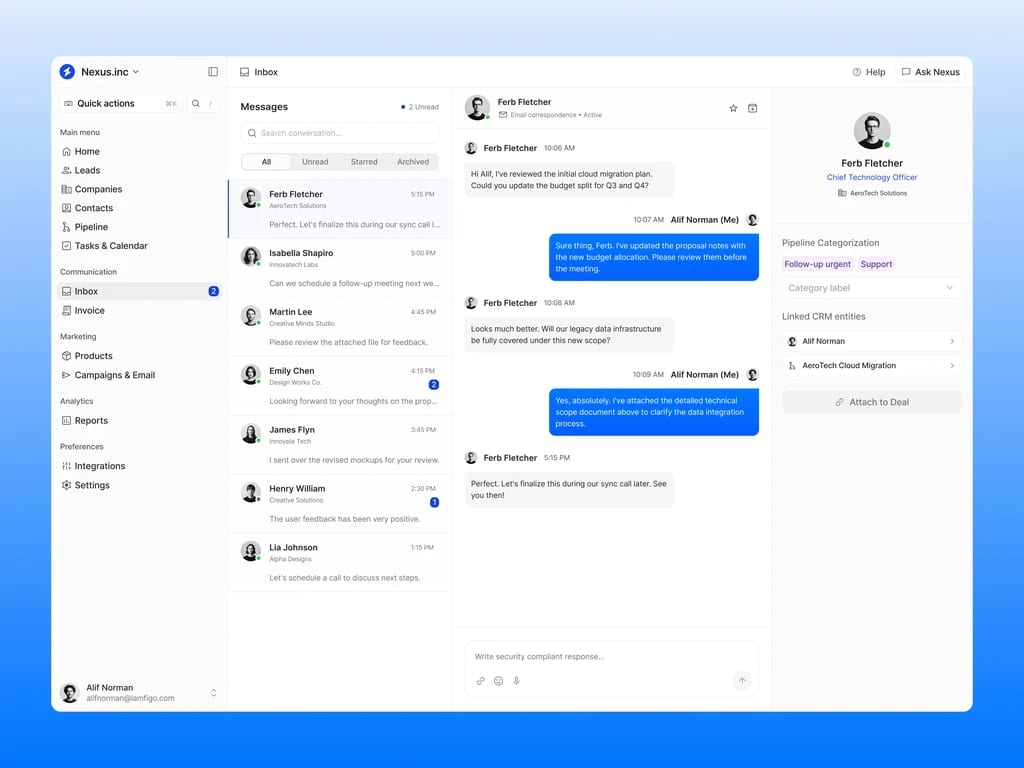
Task: Focus the Search conversation field
Action: click(x=340, y=133)
